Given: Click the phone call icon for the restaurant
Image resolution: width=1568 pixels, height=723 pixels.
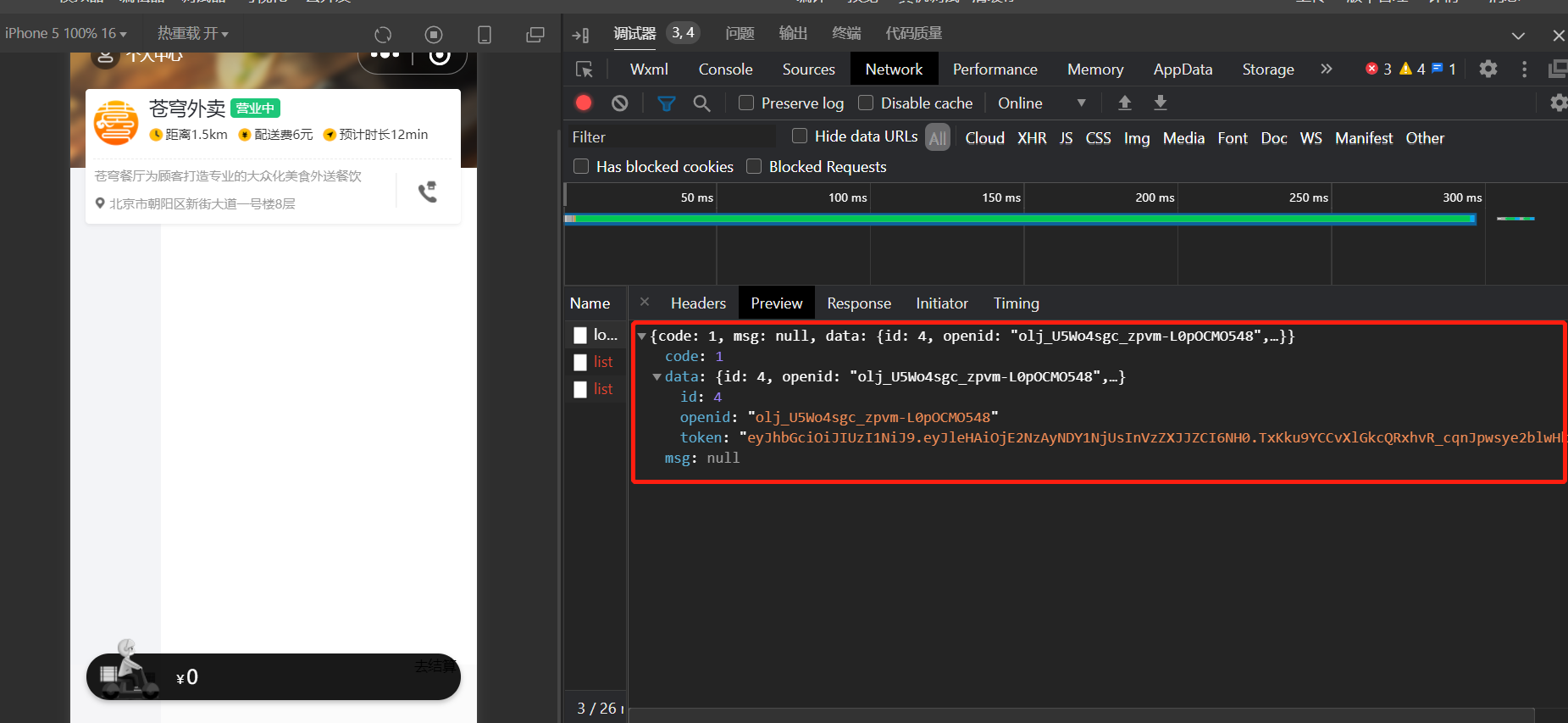Looking at the screenshot, I should coord(428,192).
